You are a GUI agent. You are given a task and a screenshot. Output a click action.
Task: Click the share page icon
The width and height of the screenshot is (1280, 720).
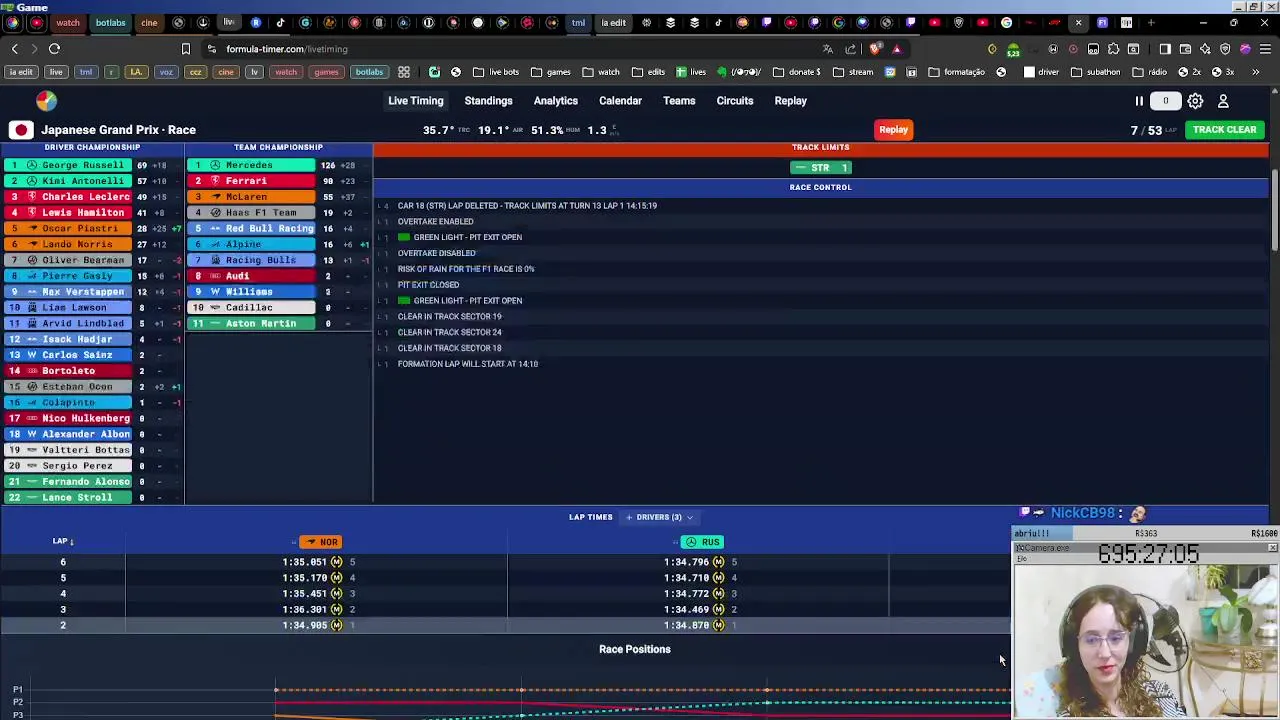851,49
